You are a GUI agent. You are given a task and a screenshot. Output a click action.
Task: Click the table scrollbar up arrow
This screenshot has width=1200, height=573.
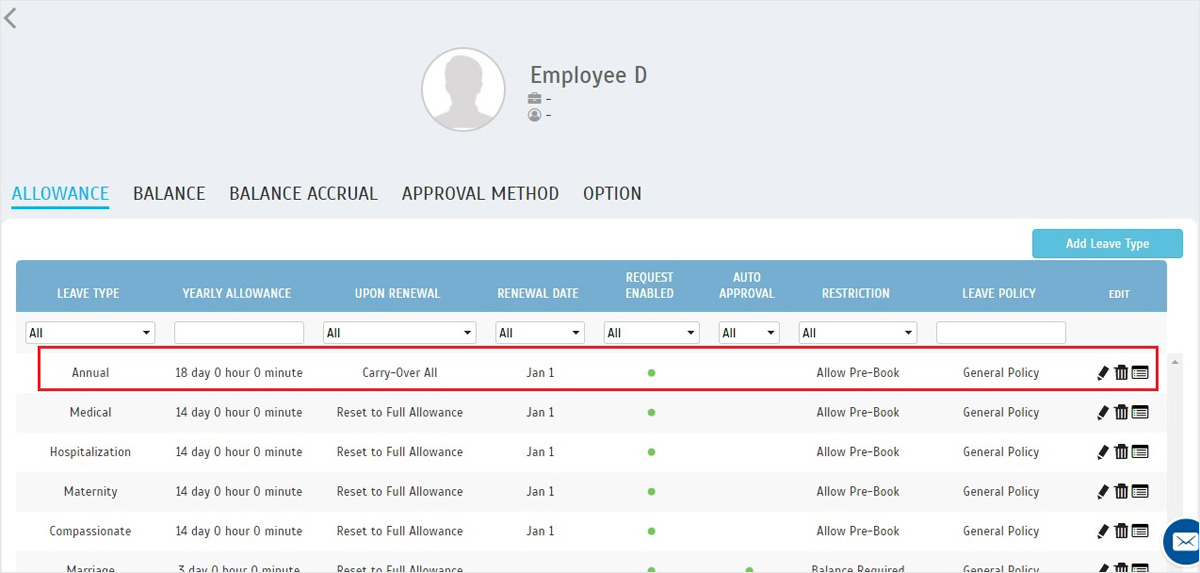(x=1176, y=360)
